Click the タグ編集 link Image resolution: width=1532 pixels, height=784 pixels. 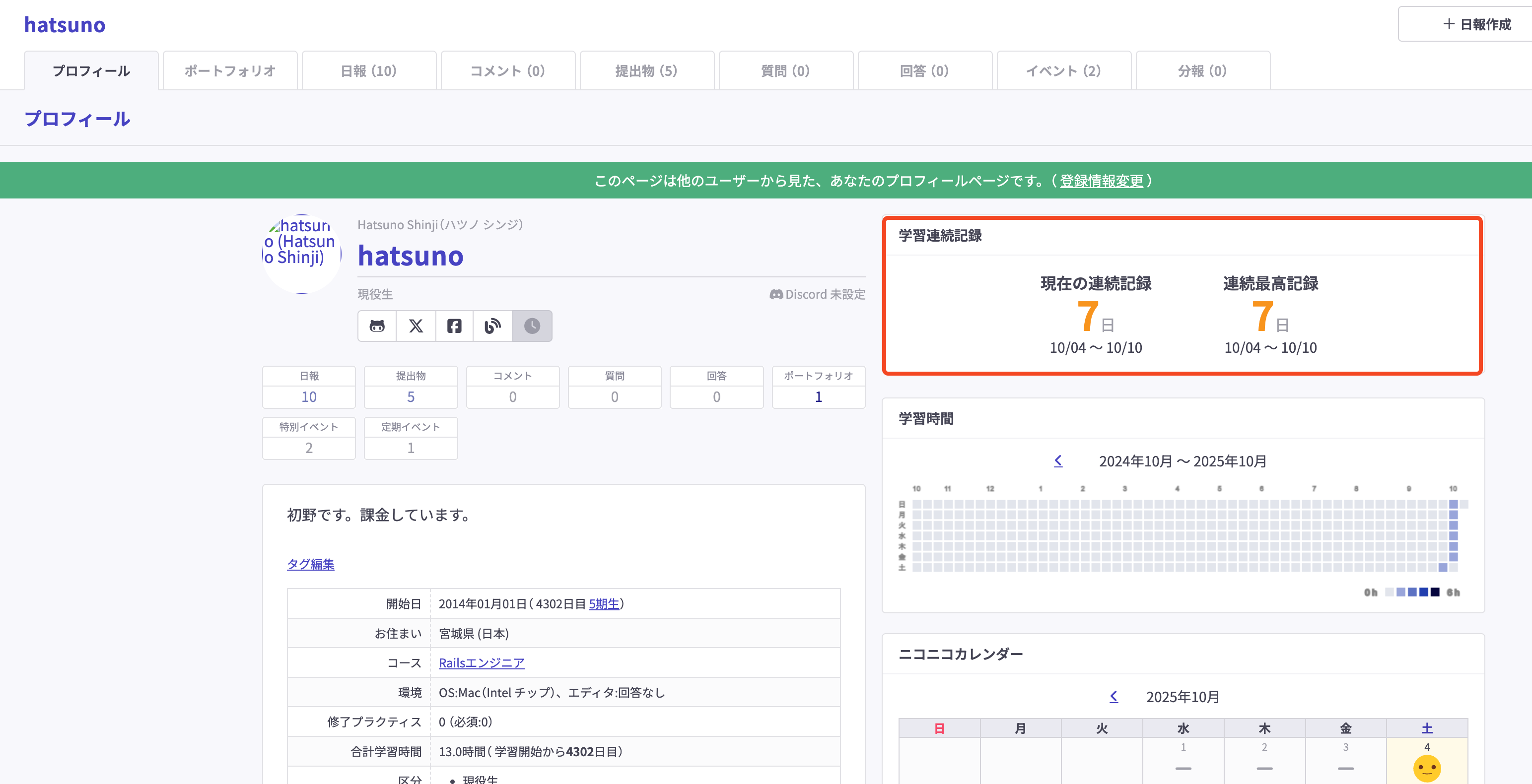coord(310,564)
